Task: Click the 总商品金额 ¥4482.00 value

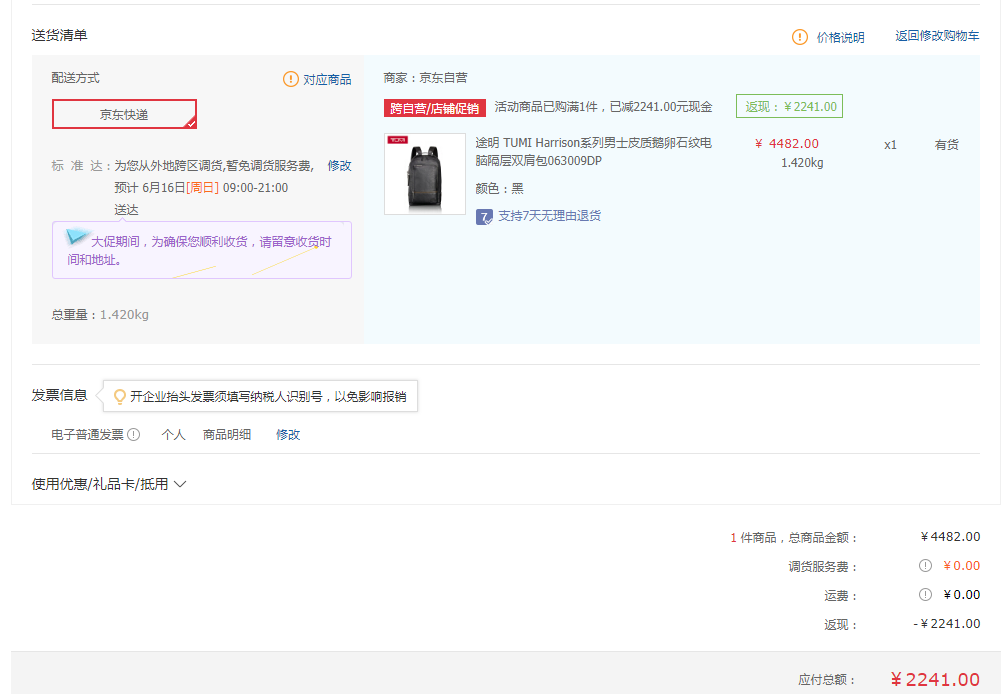Action: (x=950, y=537)
